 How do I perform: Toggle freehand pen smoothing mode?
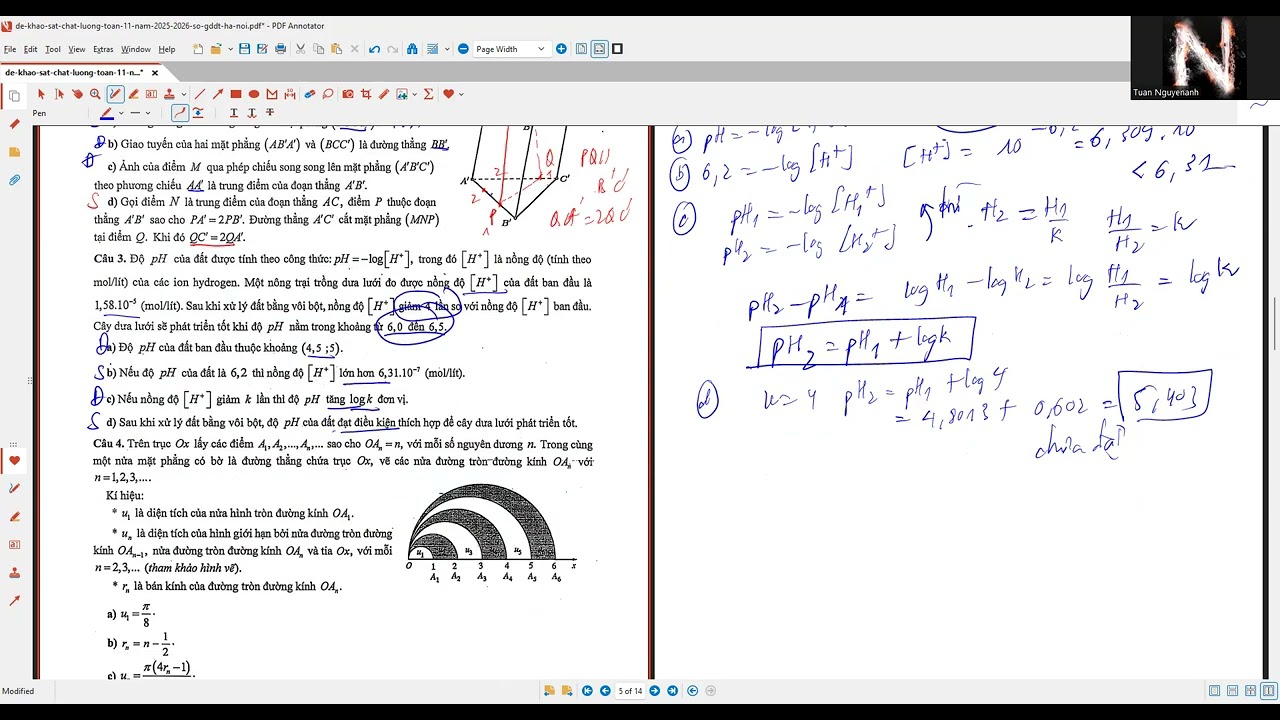180,113
